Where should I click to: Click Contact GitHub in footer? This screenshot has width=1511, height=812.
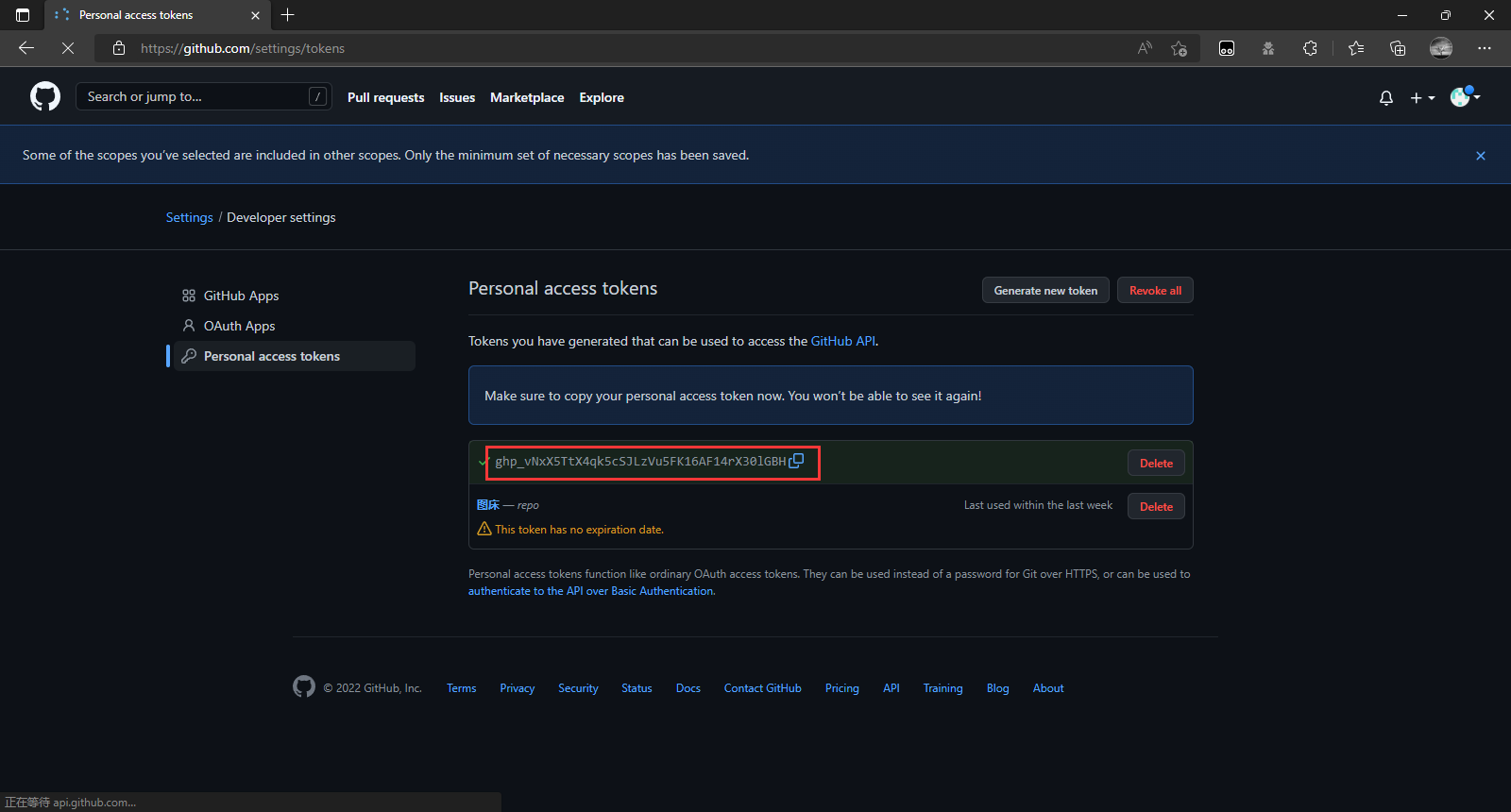click(763, 688)
